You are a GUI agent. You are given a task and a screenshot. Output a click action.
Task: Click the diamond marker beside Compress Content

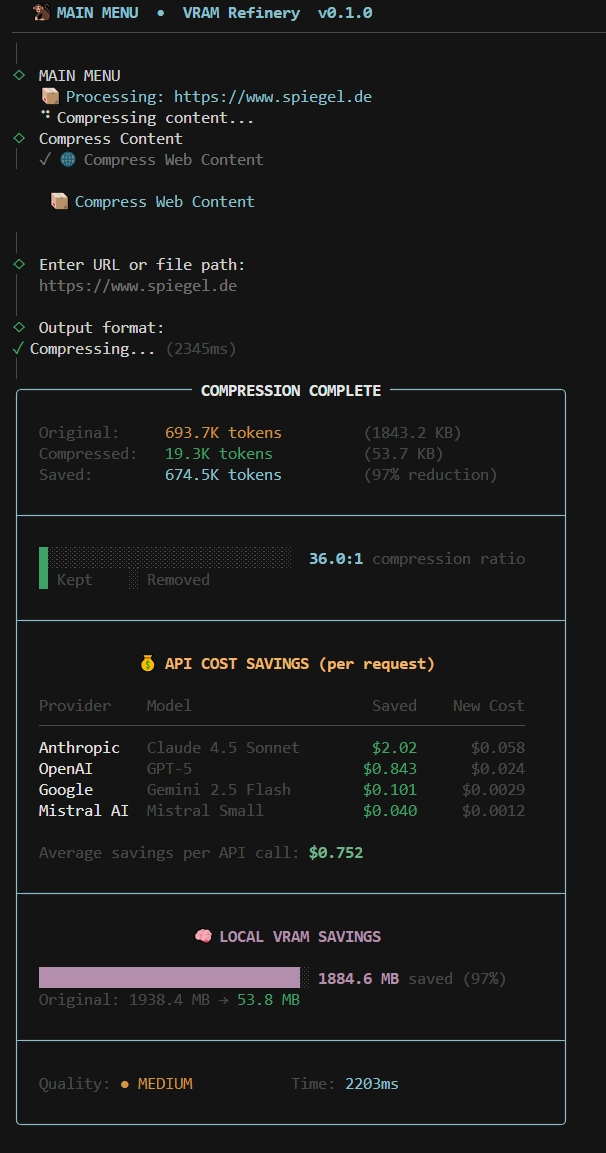point(19,138)
